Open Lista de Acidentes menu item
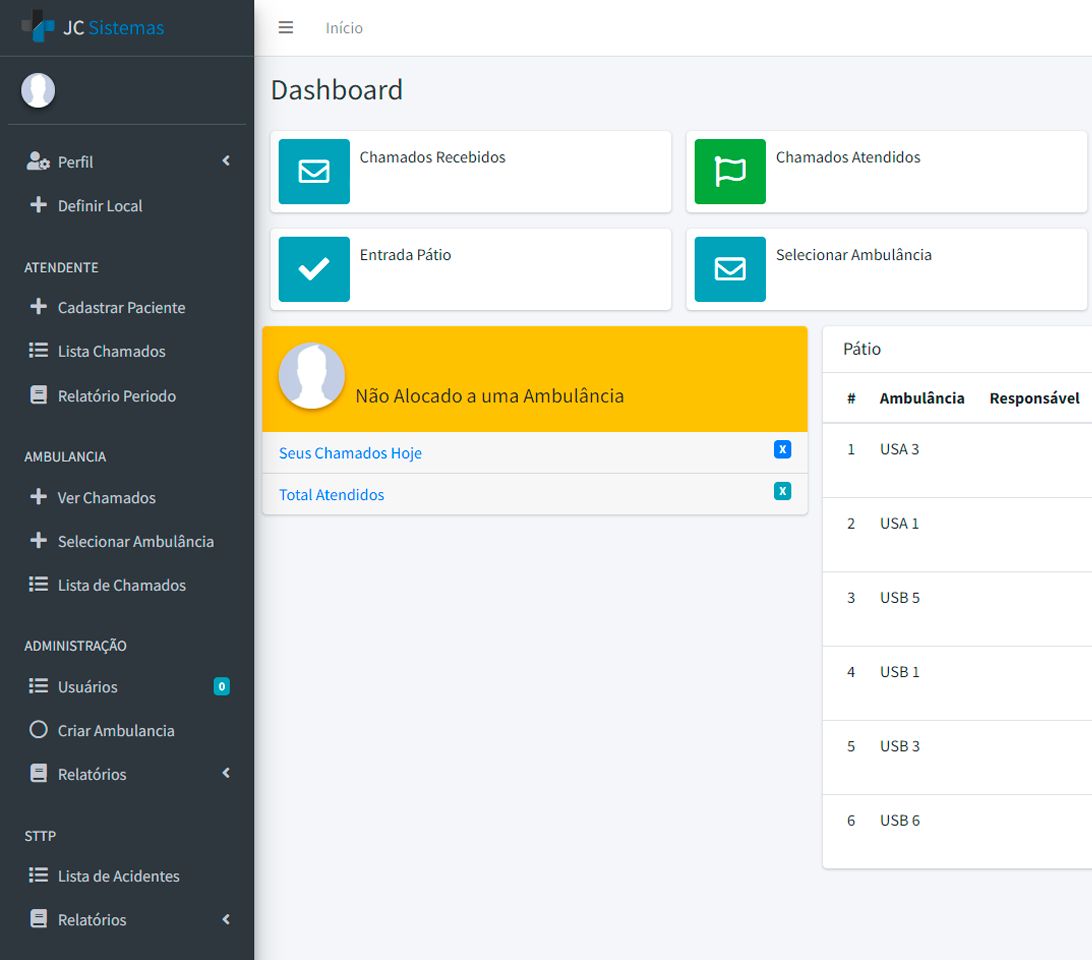 point(118,876)
